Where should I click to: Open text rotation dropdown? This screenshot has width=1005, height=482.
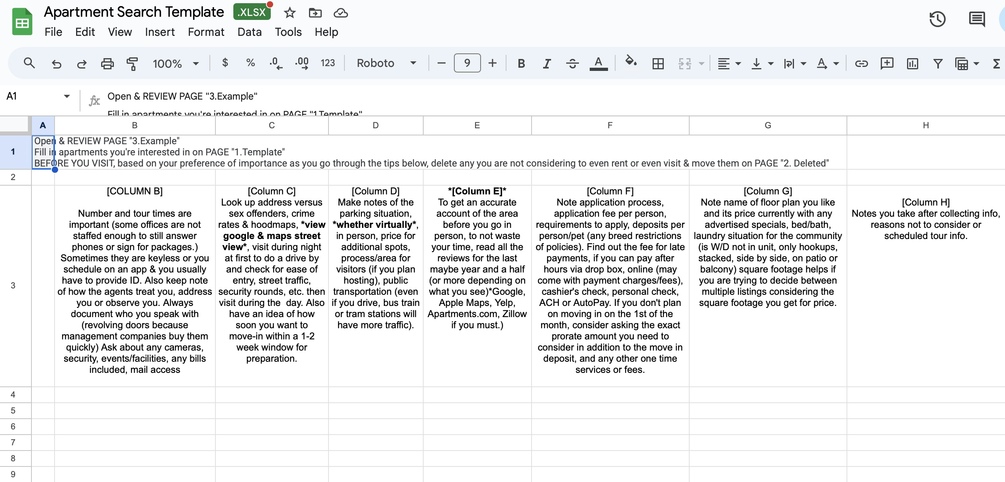[x=827, y=63]
